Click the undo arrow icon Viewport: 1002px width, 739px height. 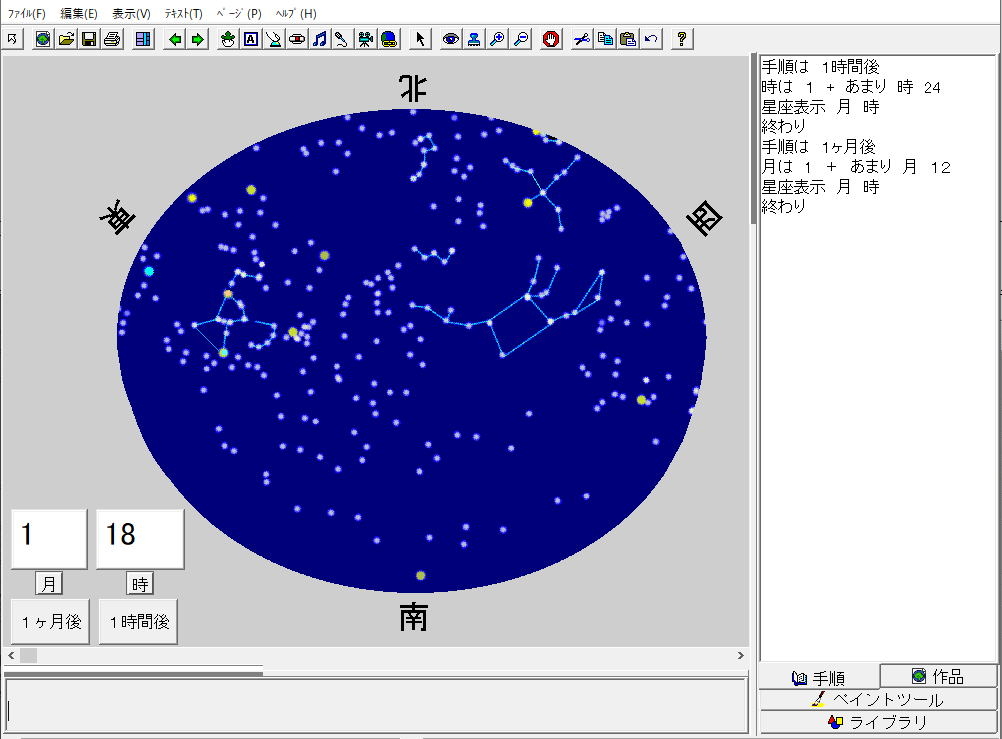[x=651, y=39]
